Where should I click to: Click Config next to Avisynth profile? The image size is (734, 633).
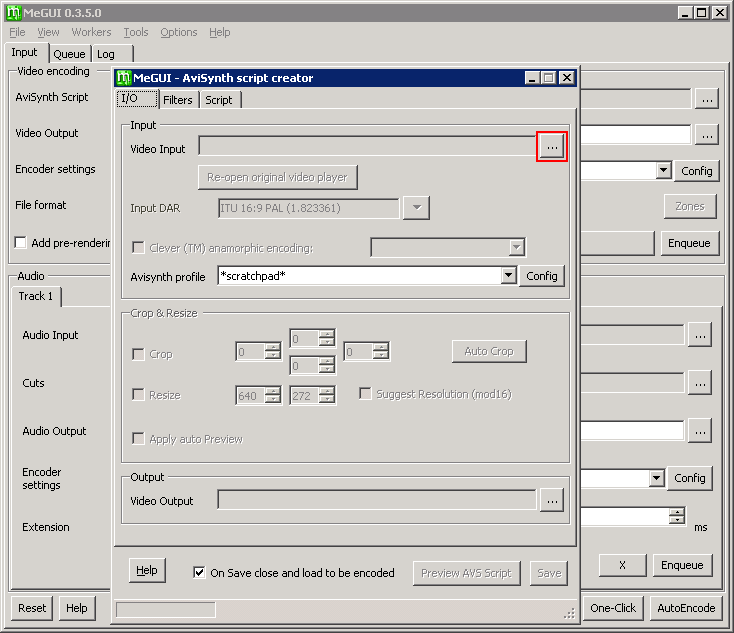click(542, 276)
